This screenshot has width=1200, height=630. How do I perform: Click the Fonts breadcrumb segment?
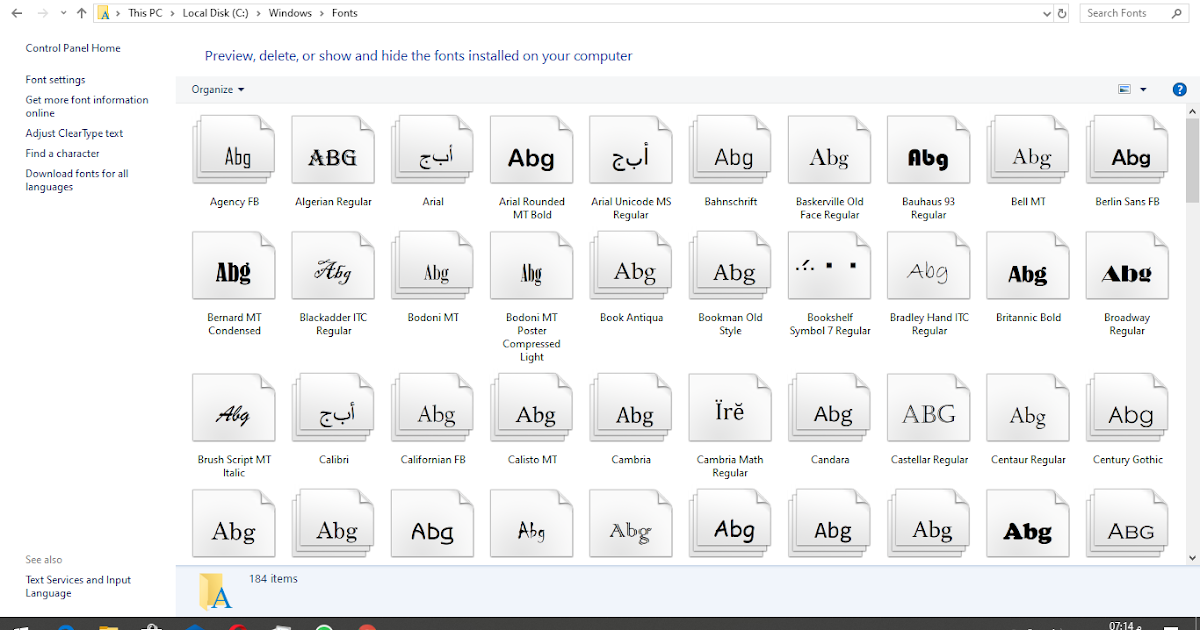345,13
